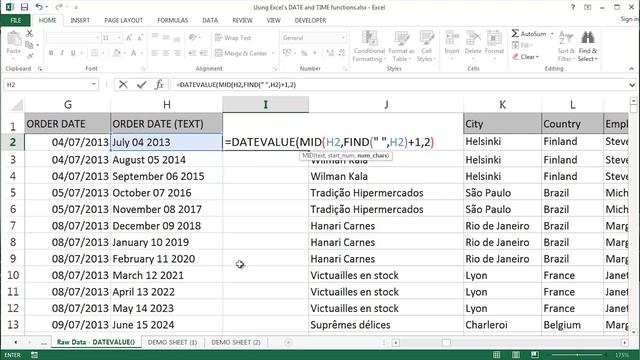The width and height of the screenshot is (640, 360).
Task: Click the Format Painter brush icon
Action: pos(29,56)
